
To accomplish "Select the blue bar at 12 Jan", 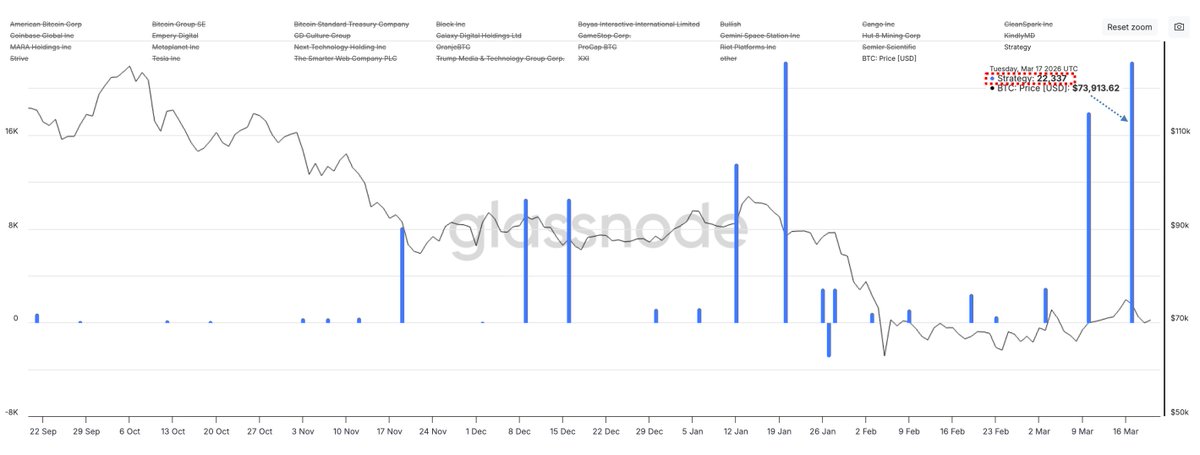I will coord(736,243).
